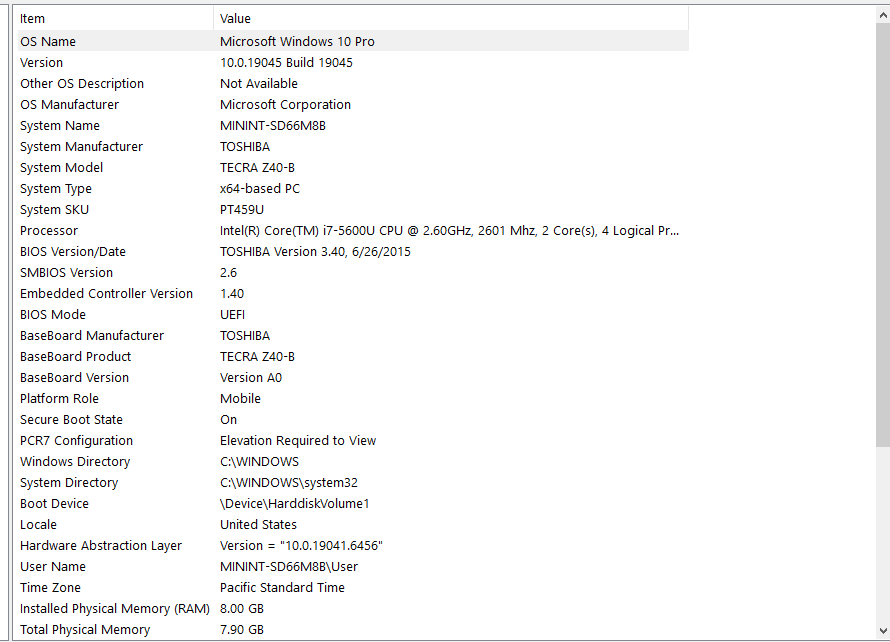Select the 'Other OS Description' item
Image resolution: width=890 pixels, height=642 pixels.
[82, 83]
